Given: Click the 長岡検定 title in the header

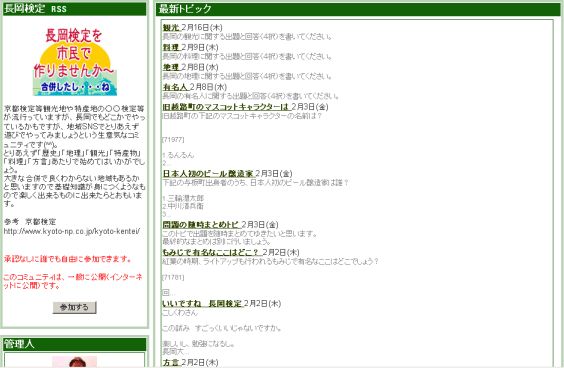Looking at the screenshot, I should 25,9.
